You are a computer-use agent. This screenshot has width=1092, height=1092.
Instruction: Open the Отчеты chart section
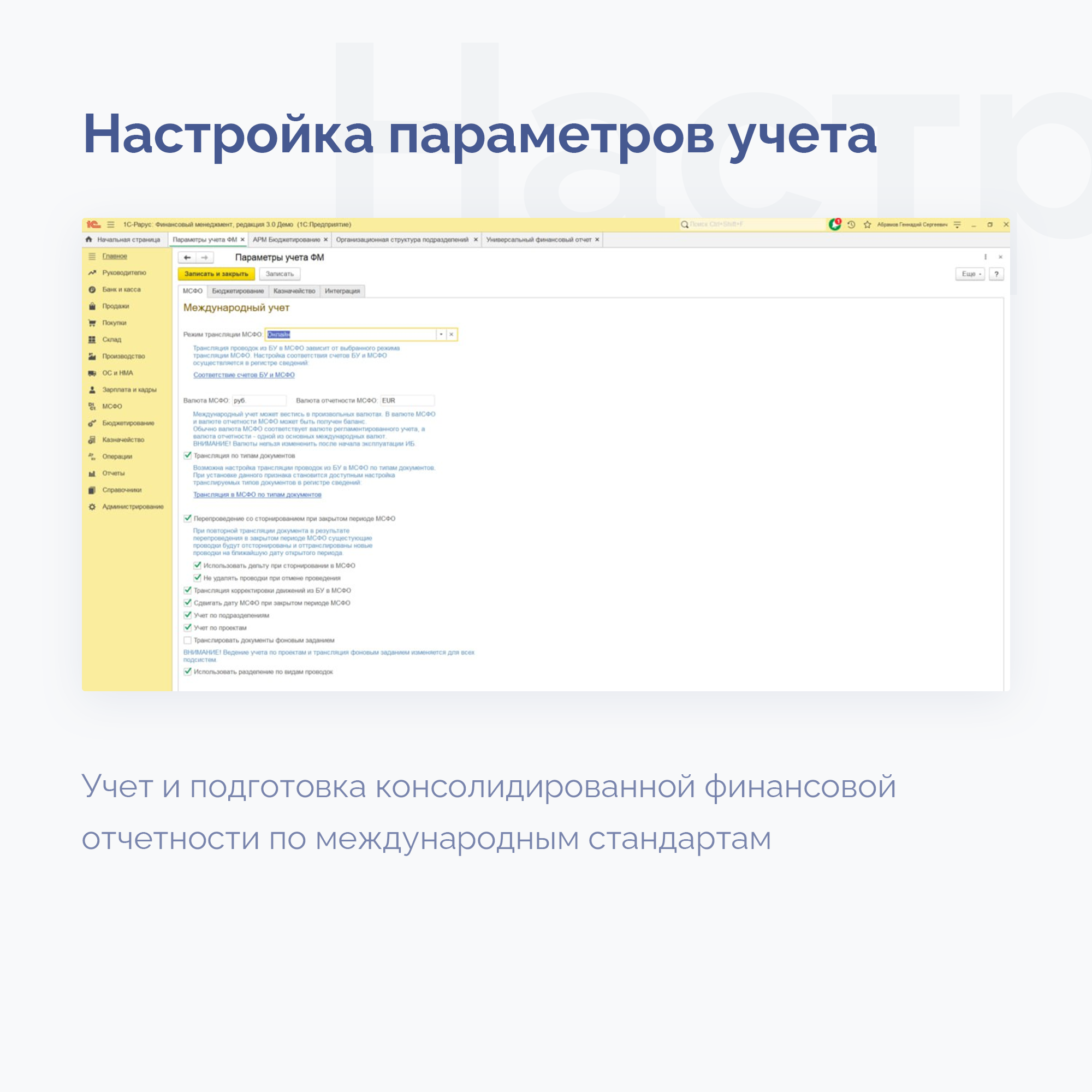[x=92, y=473]
